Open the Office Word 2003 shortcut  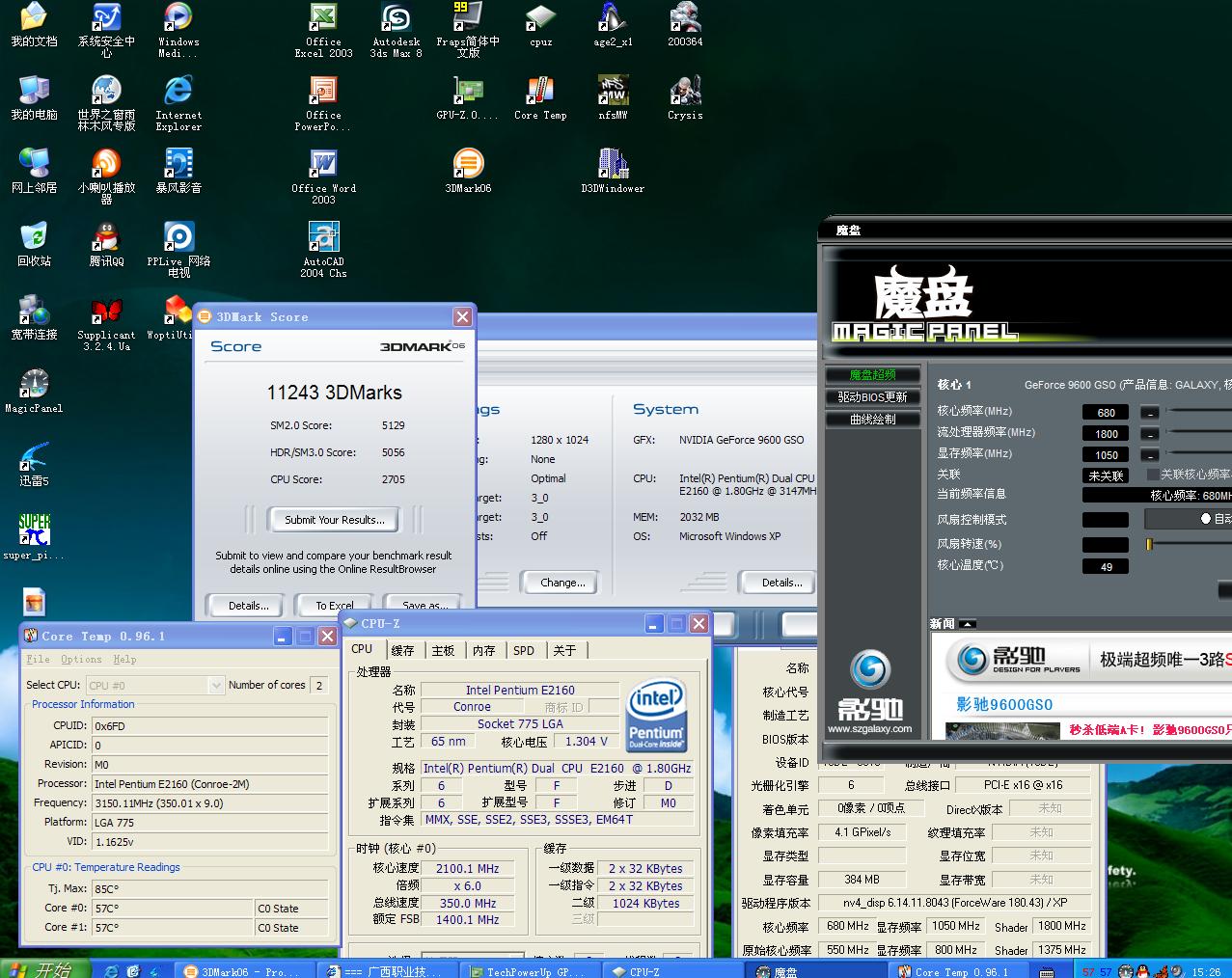point(323,177)
